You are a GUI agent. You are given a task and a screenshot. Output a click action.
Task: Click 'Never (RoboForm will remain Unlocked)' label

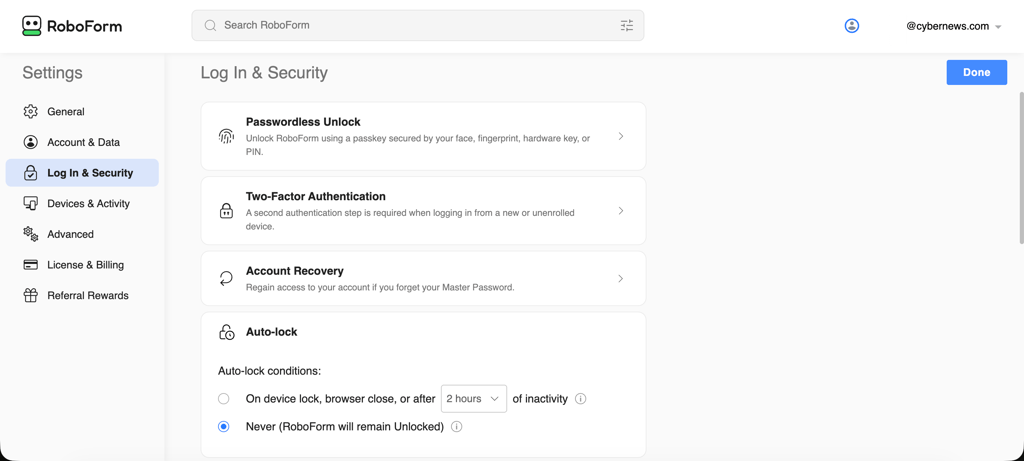[345, 427]
